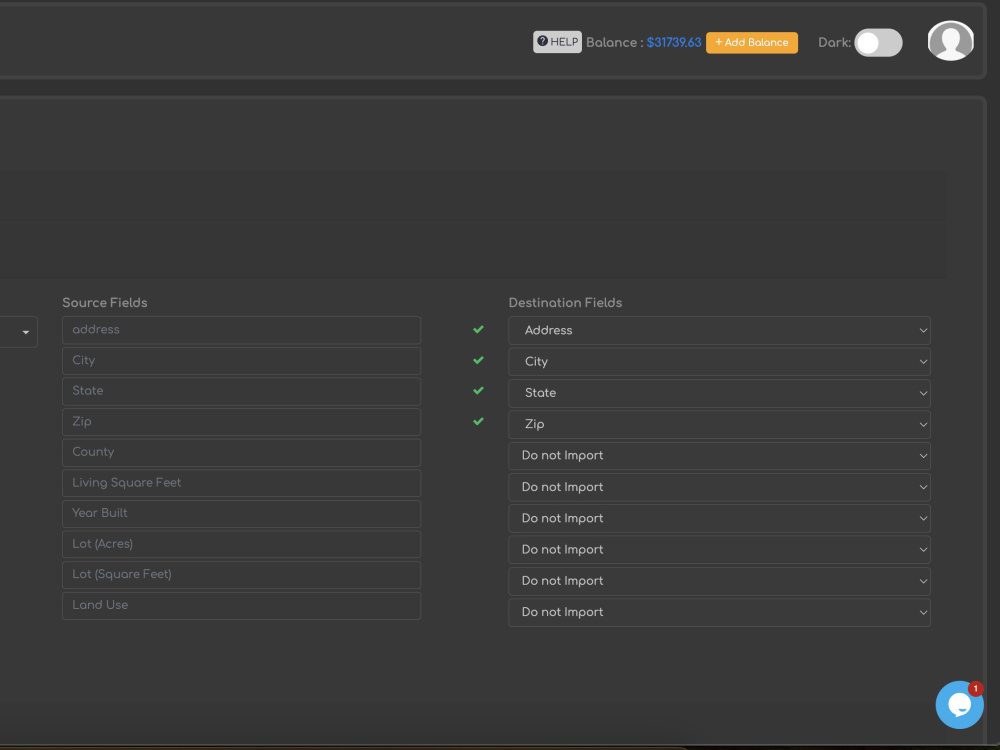Open the Zip destination dropdown
Viewport: 1000px width, 750px height.
(719, 424)
